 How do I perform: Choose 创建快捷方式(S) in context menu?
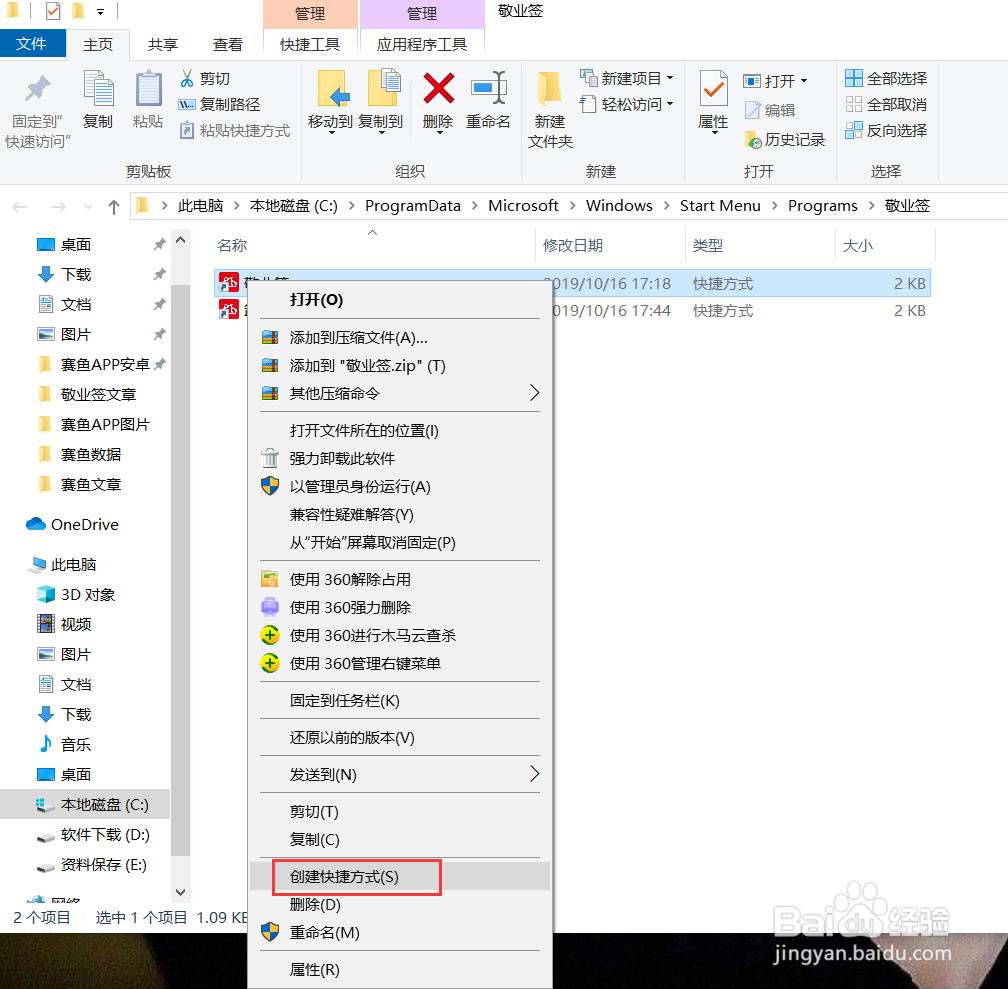click(400, 876)
